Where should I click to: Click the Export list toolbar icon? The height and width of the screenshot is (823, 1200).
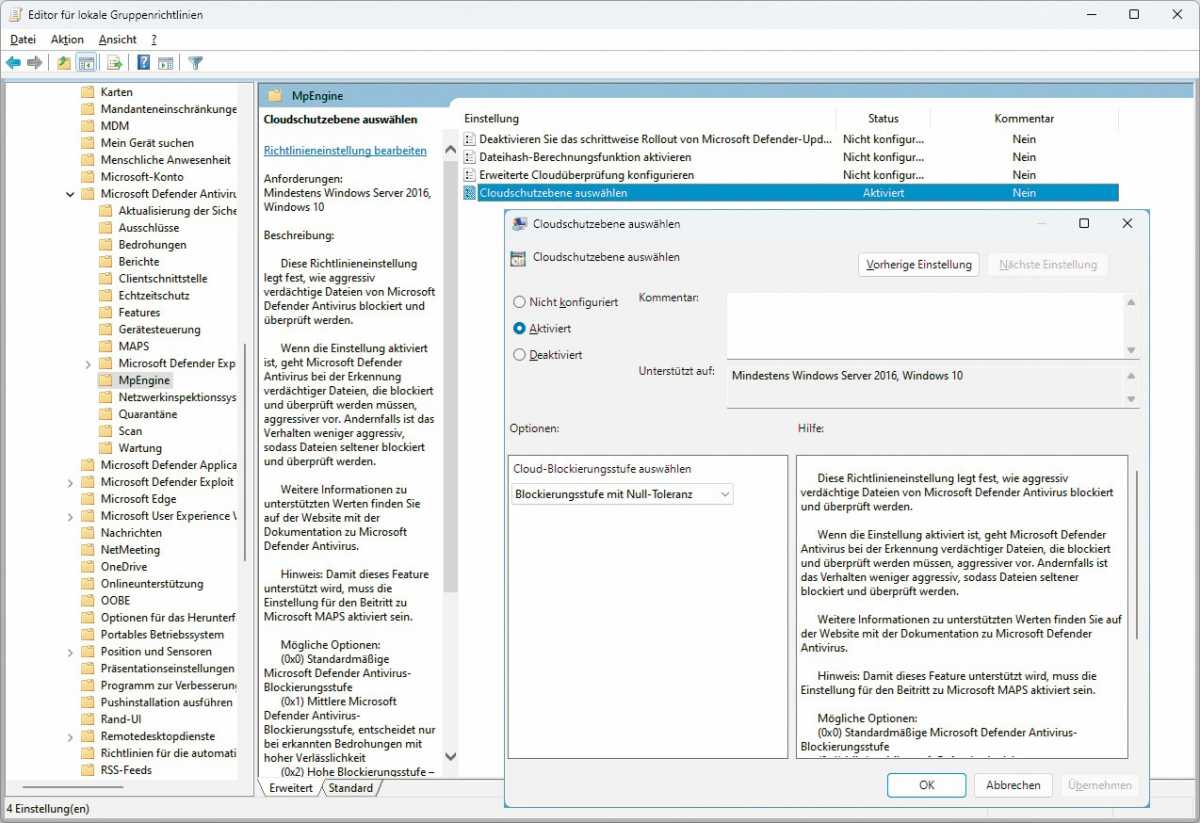coord(114,63)
